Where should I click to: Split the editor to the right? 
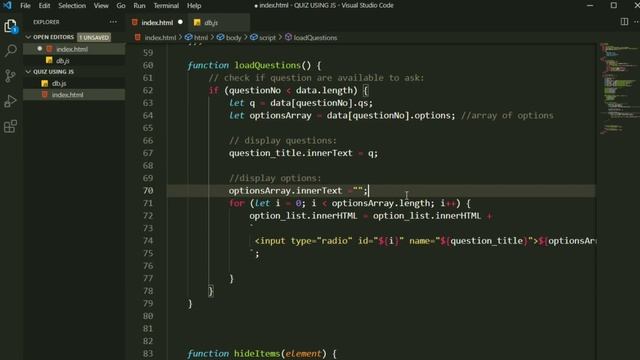(x=624, y=22)
